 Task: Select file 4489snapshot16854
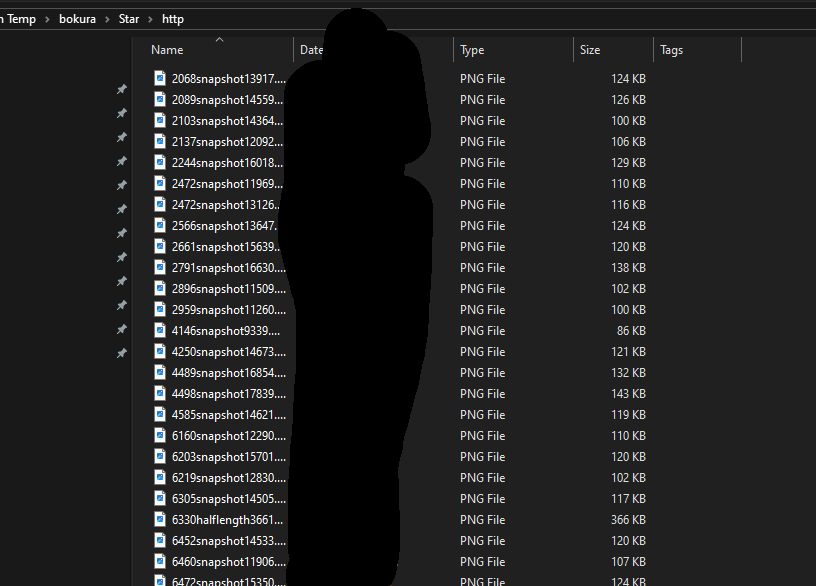pos(229,373)
